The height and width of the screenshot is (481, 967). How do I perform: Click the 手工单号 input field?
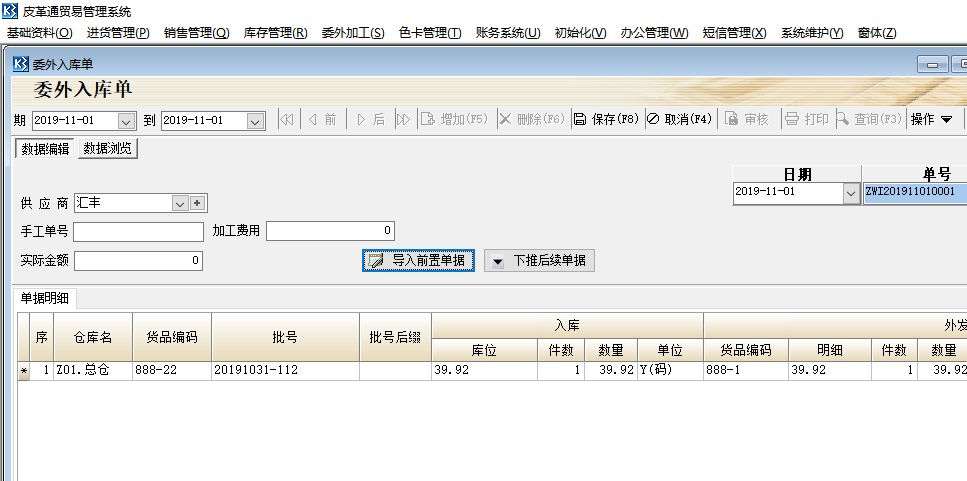point(138,232)
